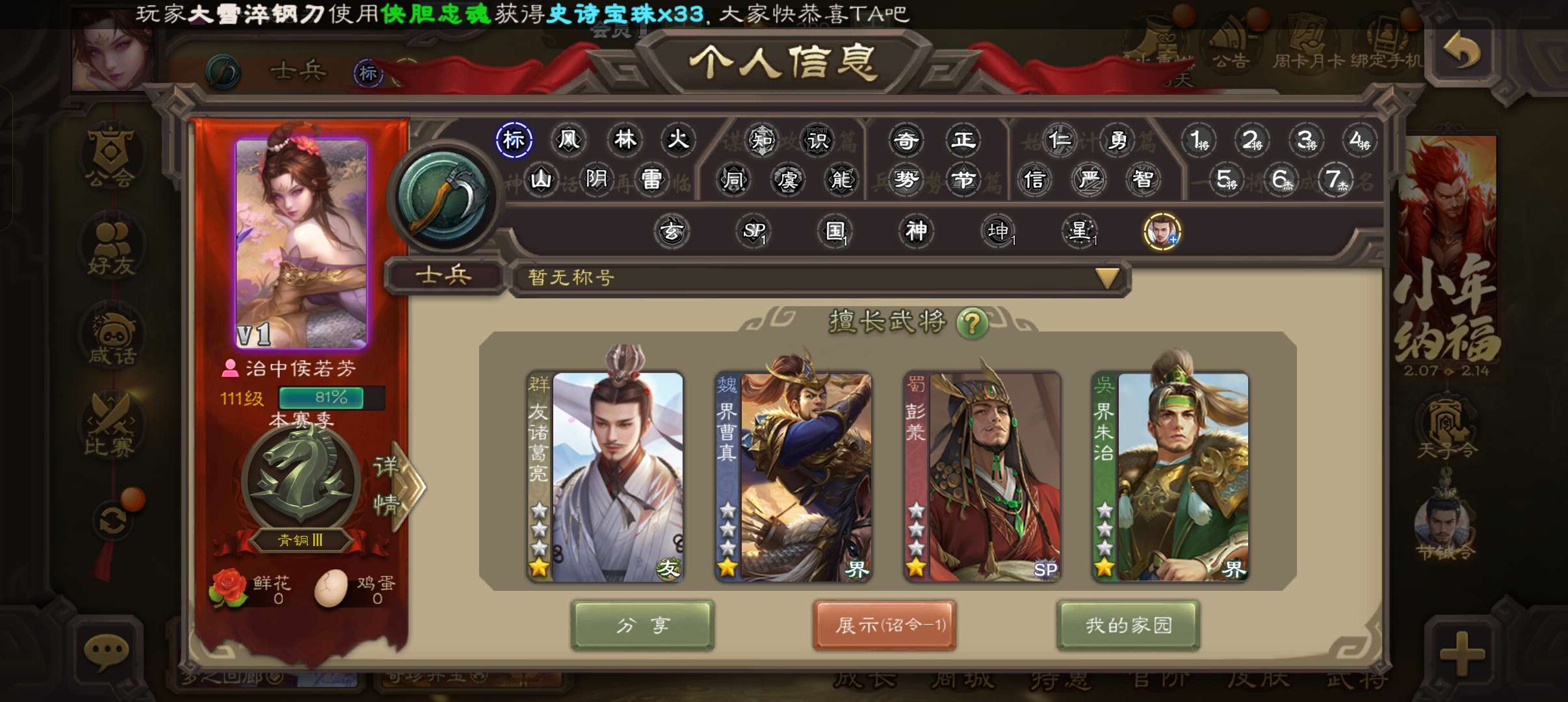The image size is (1568, 702).
Task: Select the 标 badge filter
Action: 514,140
